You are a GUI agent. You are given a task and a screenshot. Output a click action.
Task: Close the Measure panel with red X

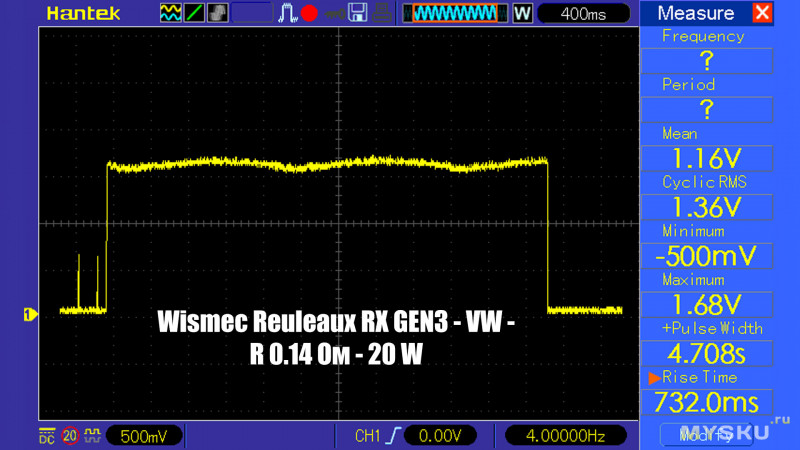(762, 12)
